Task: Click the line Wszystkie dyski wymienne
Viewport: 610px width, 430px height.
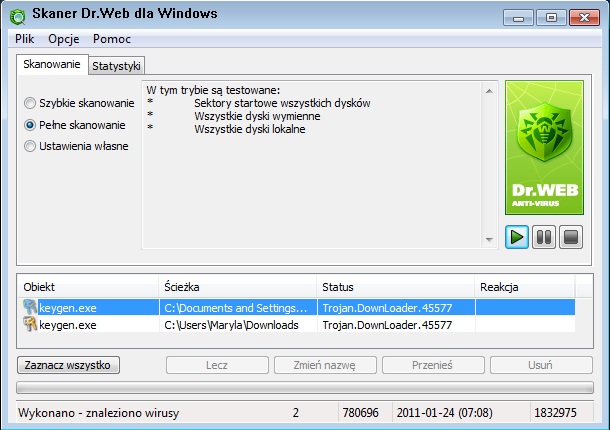Action: click(x=257, y=116)
